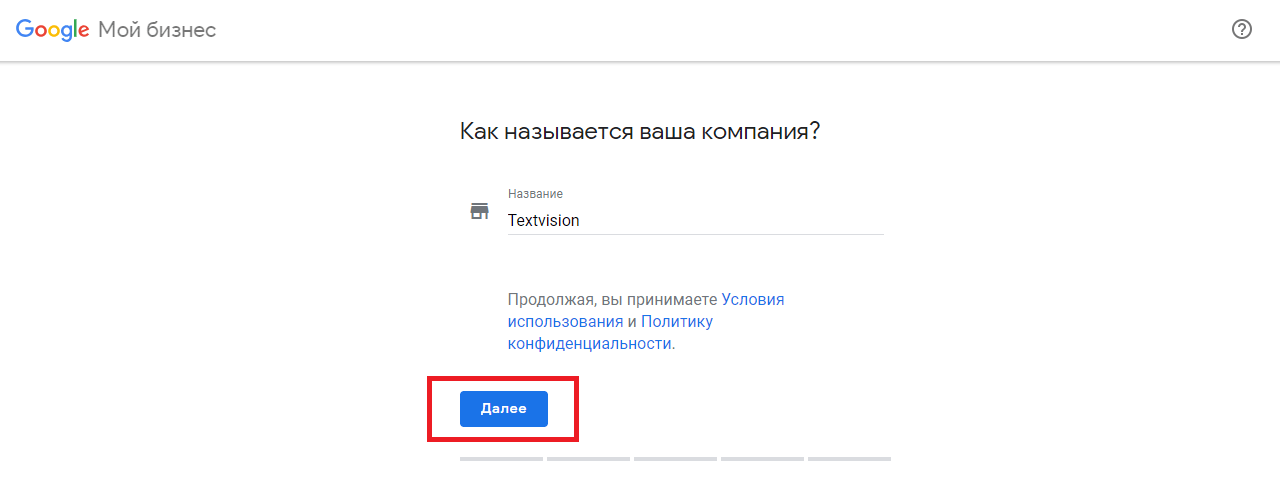Image resolution: width=1280 pixels, height=487 pixels.
Task: Click the 'Как называется ваша компания?' heading
Action: (640, 131)
